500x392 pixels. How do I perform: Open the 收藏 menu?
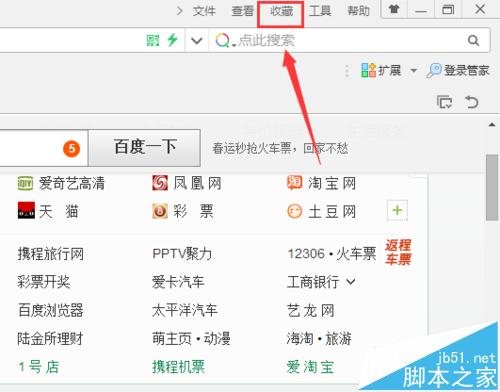pyautogui.click(x=281, y=11)
